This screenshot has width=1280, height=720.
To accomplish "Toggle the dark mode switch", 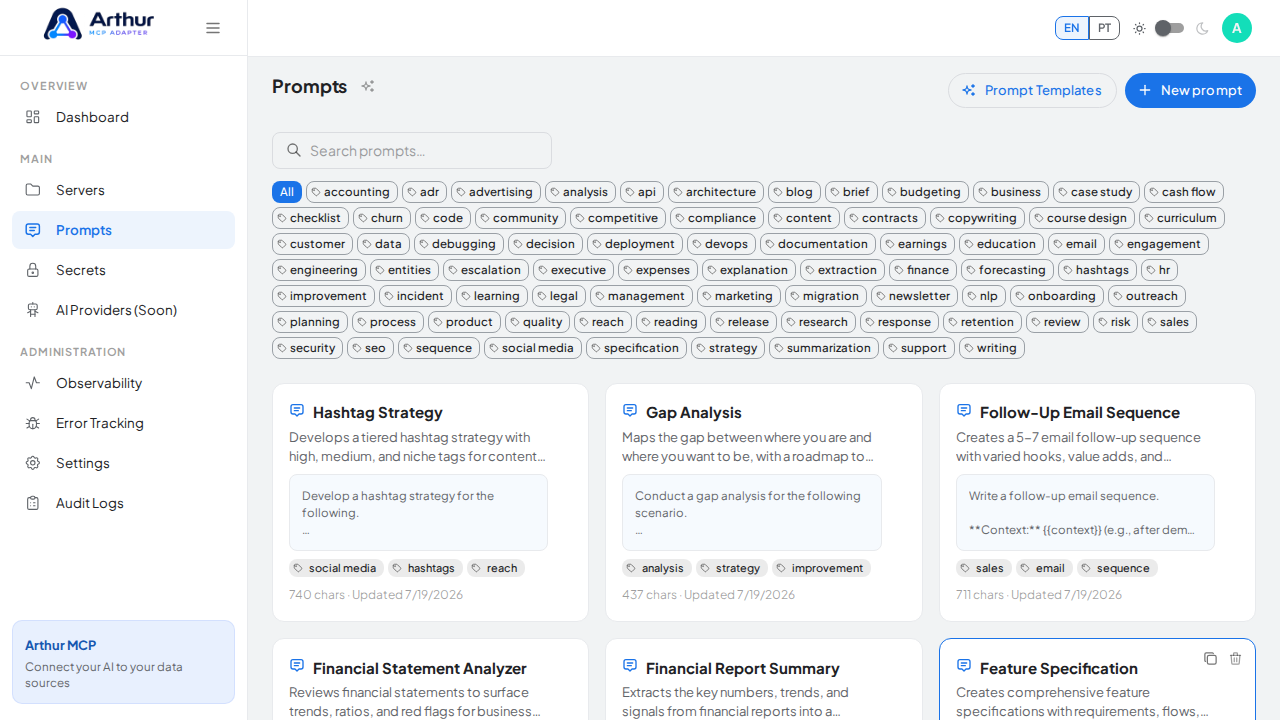I will [1169, 28].
